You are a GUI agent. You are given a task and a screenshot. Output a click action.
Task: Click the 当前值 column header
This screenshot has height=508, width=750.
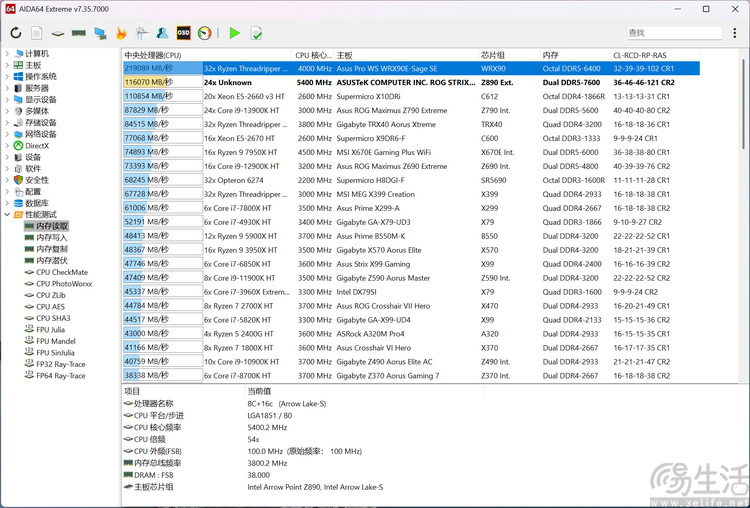click(365, 391)
